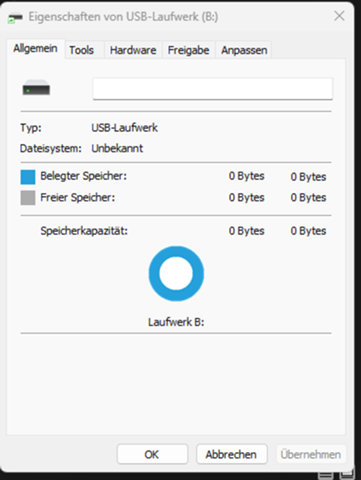Click the 'Belegter Speicher:' label
Viewport: 361px width, 480px height.
[83, 176]
